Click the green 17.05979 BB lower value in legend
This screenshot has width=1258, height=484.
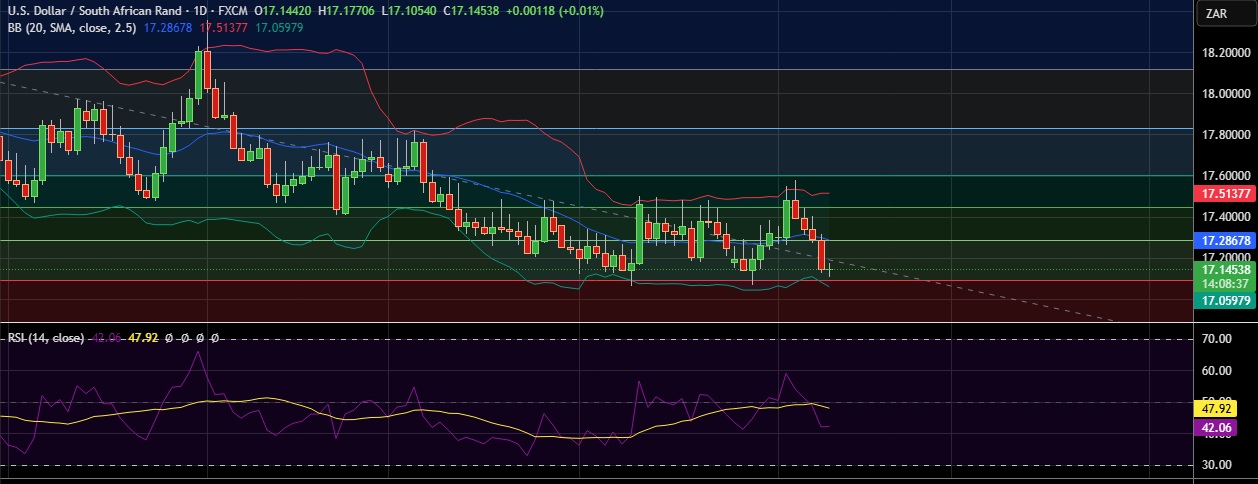coord(279,27)
